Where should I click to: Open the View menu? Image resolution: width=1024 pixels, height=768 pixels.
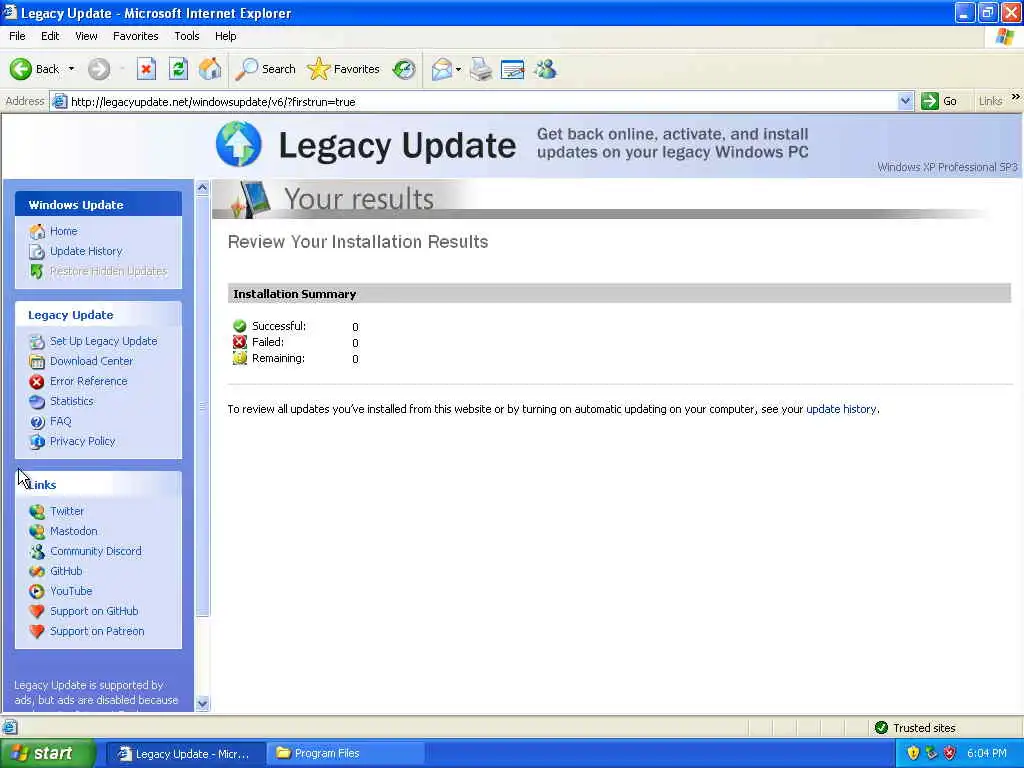[x=86, y=36]
